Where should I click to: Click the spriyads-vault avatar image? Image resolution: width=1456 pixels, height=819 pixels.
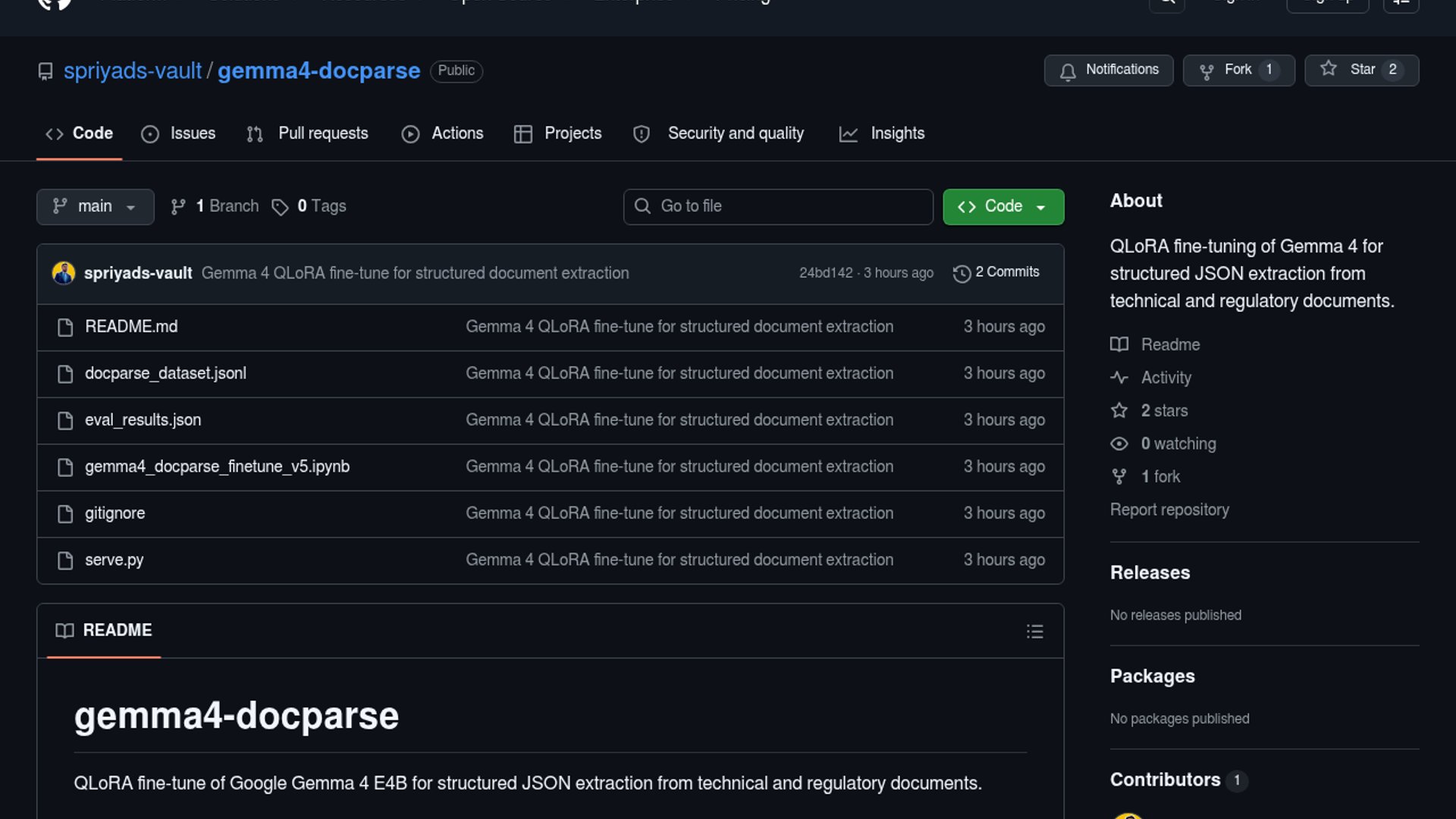pos(64,273)
